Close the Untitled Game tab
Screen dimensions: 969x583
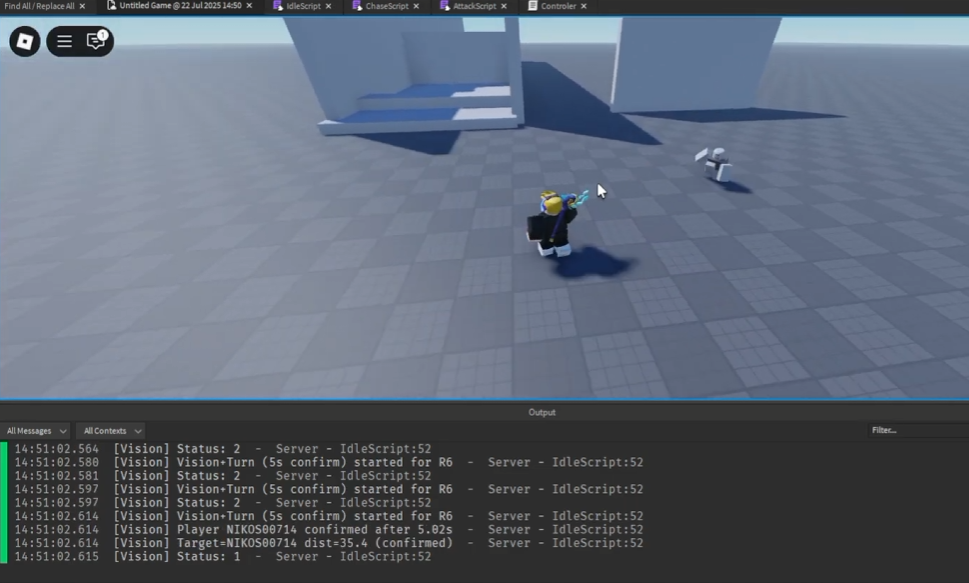[249, 6]
